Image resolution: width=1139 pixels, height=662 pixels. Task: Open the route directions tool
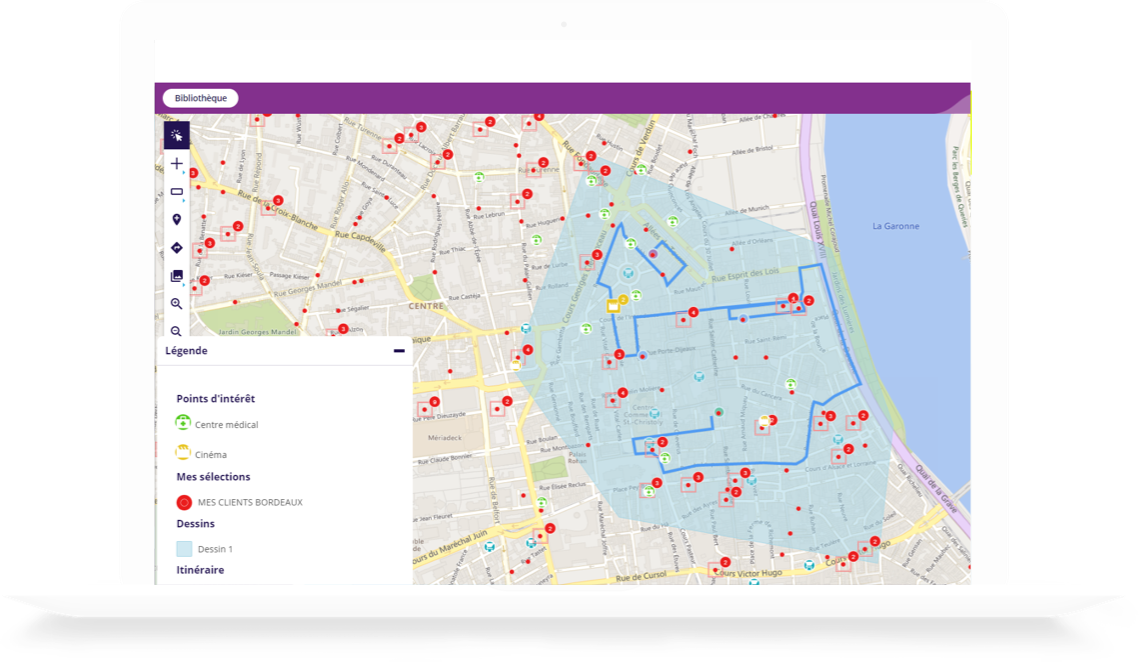click(x=177, y=248)
